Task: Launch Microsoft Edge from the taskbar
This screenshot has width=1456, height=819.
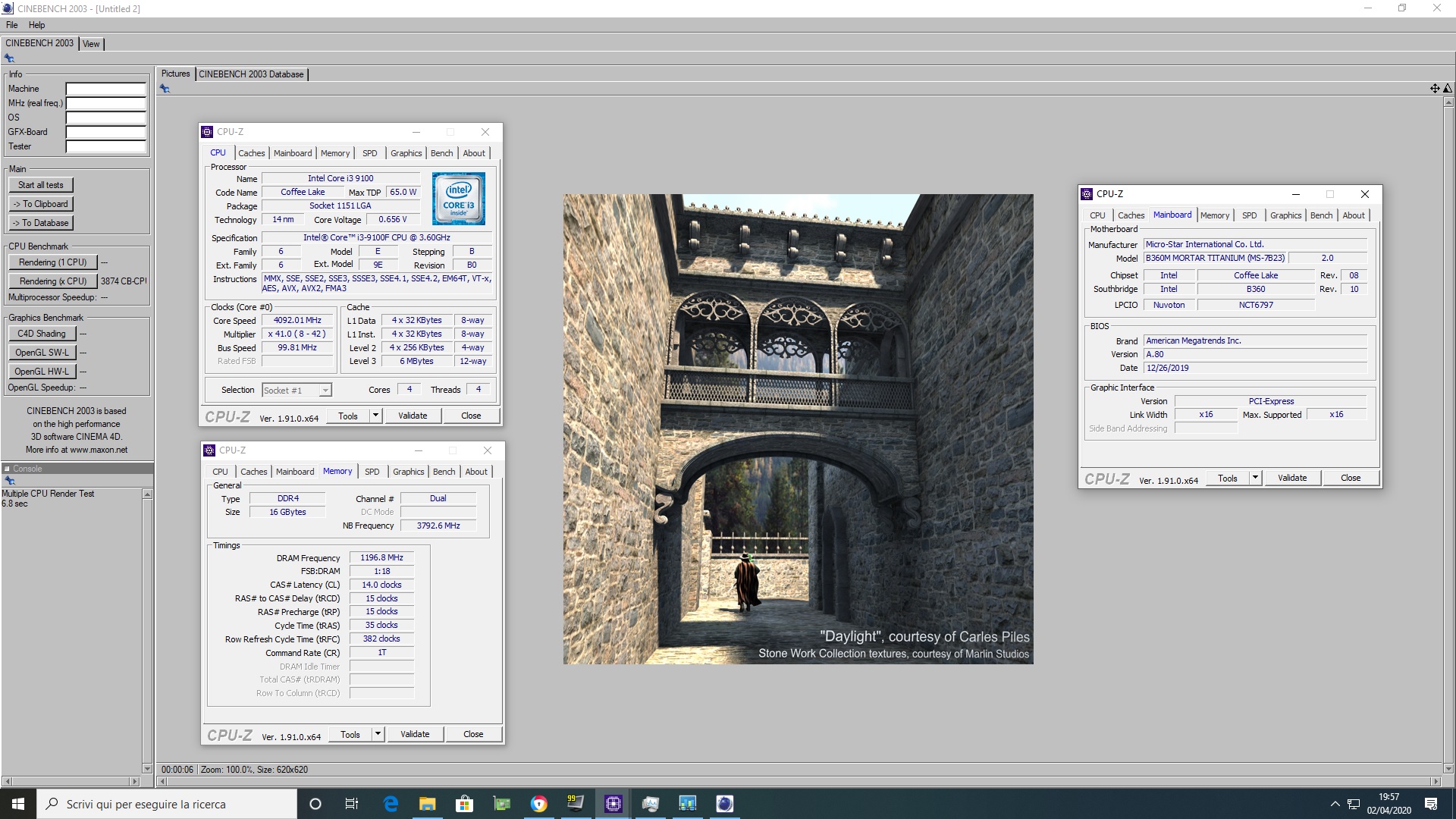Action: coord(391,804)
